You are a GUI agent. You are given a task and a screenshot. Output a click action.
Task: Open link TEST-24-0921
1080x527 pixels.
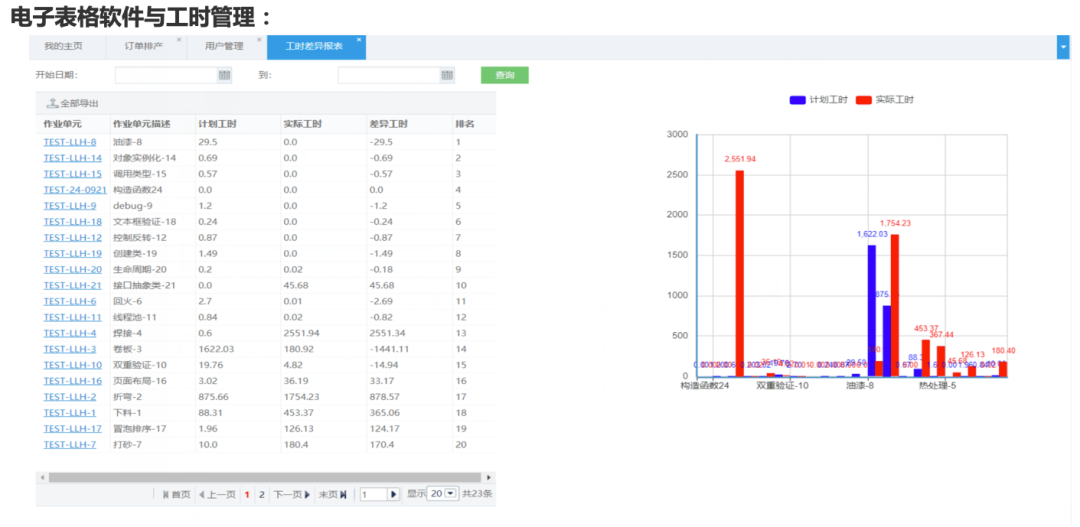[75, 189]
